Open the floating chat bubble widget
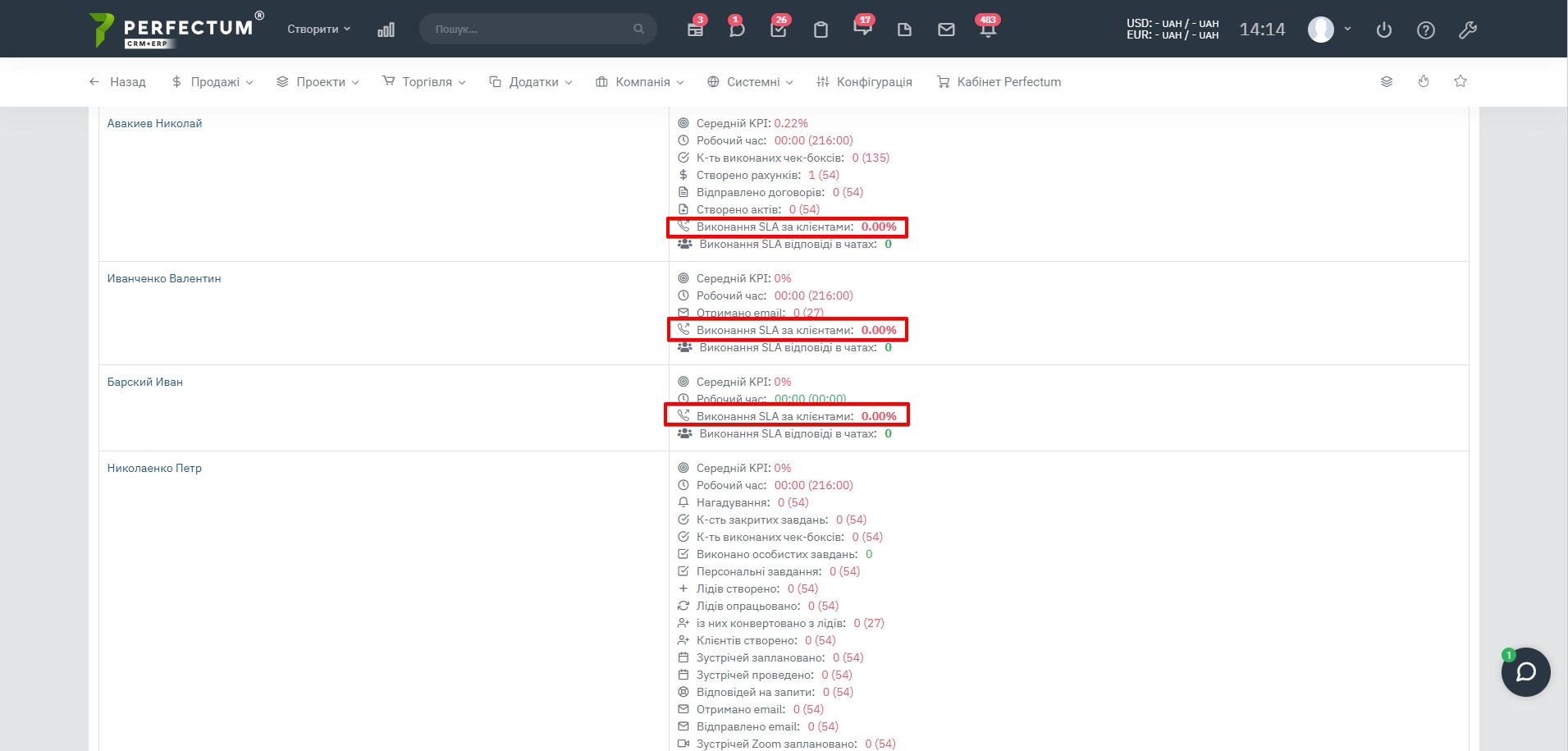The height and width of the screenshot is (751, 1568). point(1525,672)
